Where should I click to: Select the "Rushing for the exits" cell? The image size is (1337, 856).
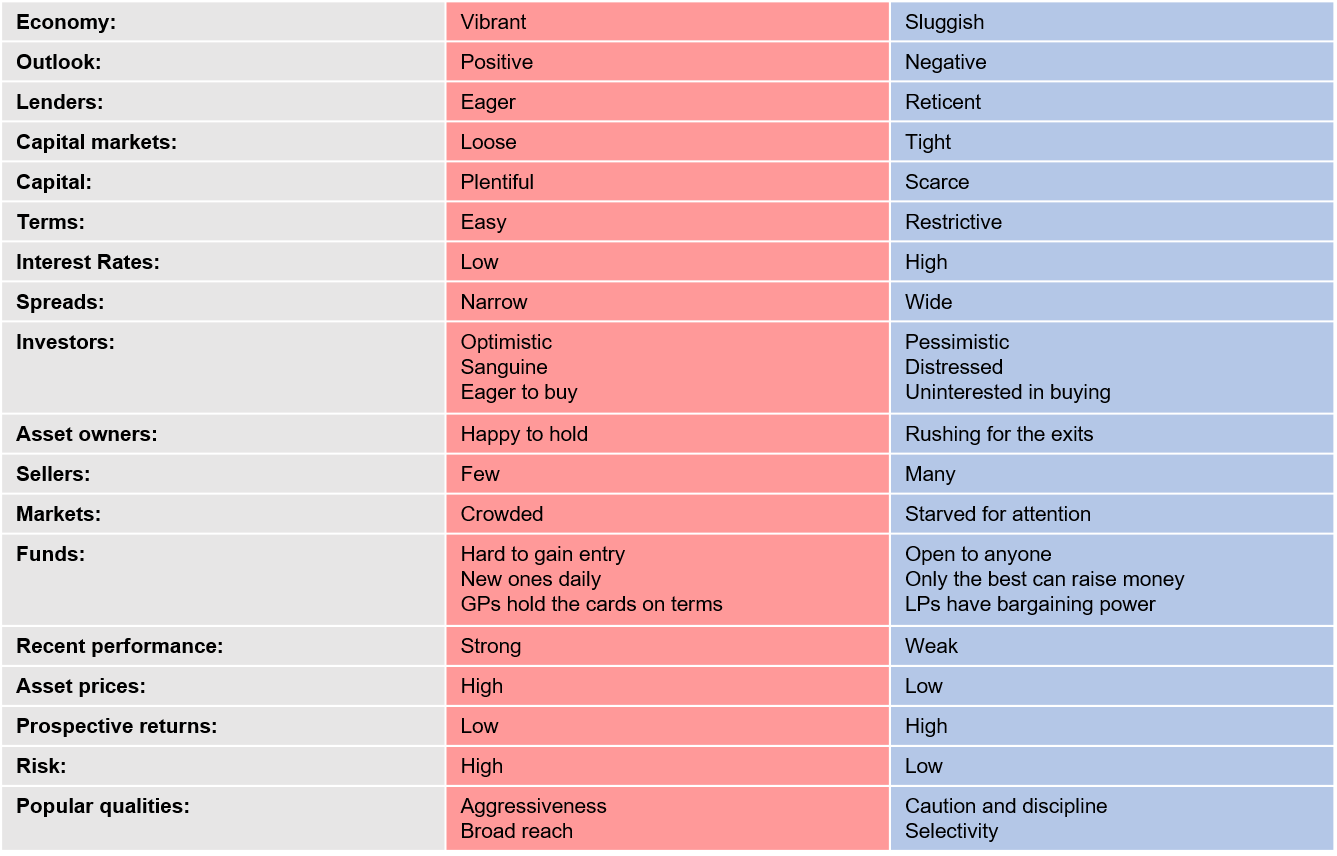(999, 434)
